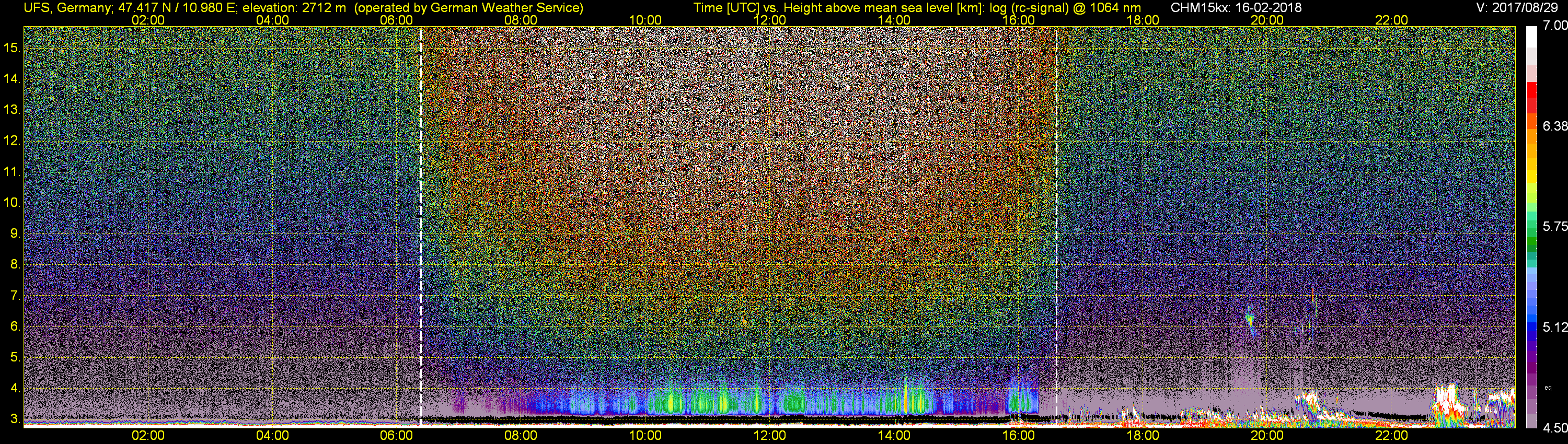Select the '12:00' label on bottom time axis
Viewport: 1568px width, 444px height.
pos(769,436)
